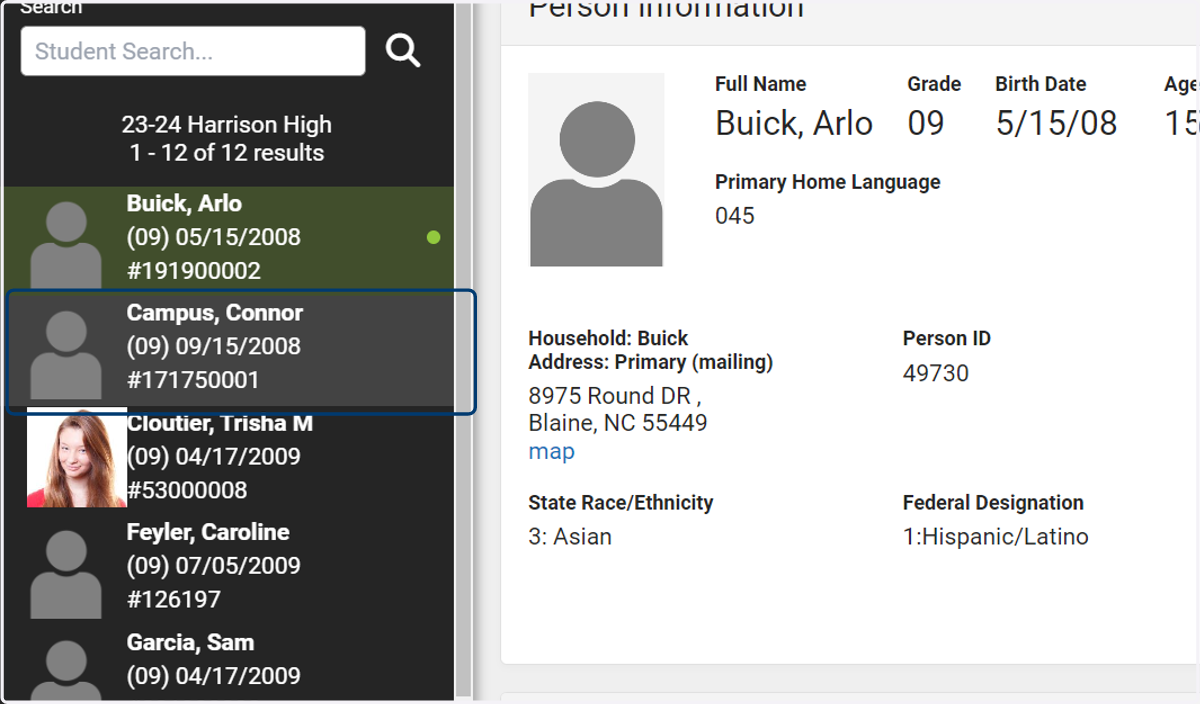Select Buick, Arlo in the results

(x=229, y=238)
